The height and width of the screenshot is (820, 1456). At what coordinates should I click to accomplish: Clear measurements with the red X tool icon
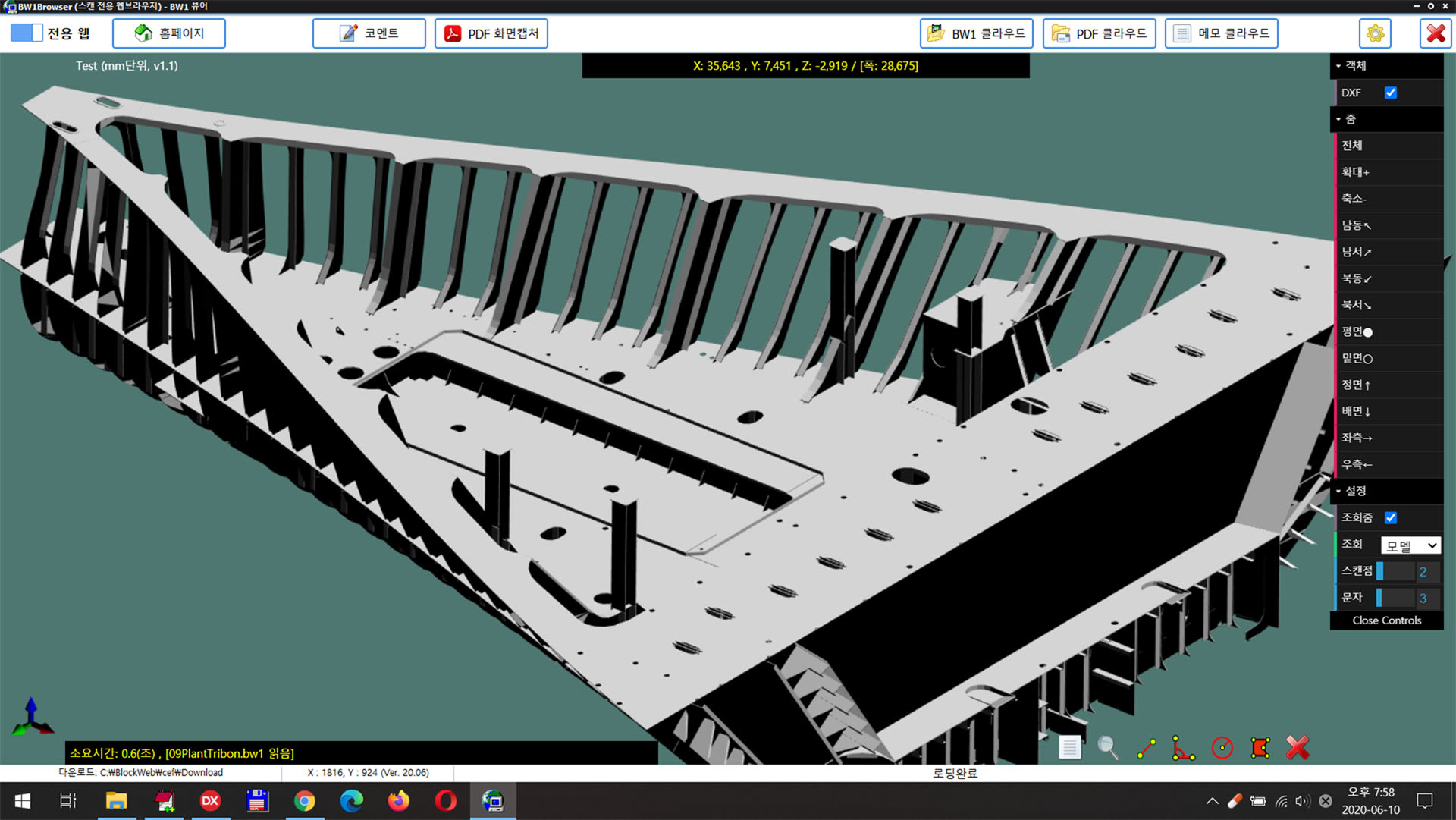tap(1298, 748)
